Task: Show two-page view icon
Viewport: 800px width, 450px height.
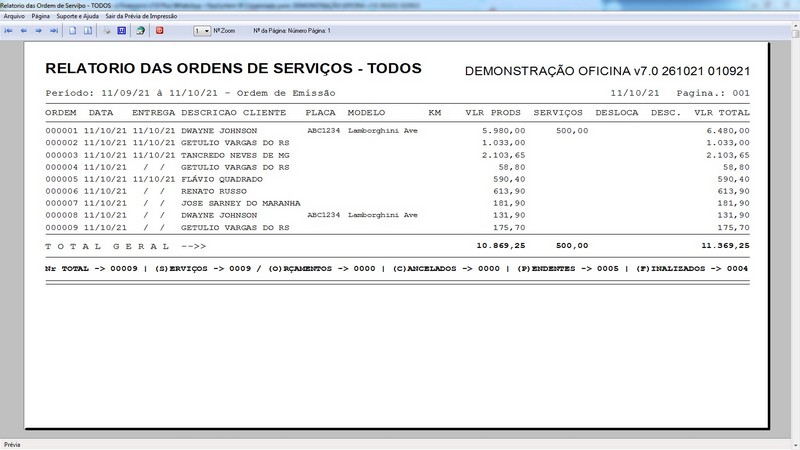Action: 88,31
